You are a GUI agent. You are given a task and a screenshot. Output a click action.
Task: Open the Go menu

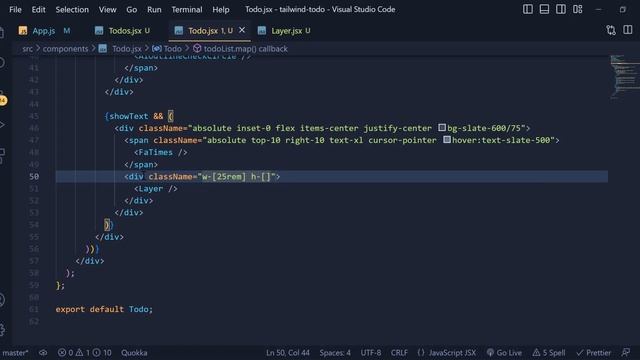click(x=131, y=9)
